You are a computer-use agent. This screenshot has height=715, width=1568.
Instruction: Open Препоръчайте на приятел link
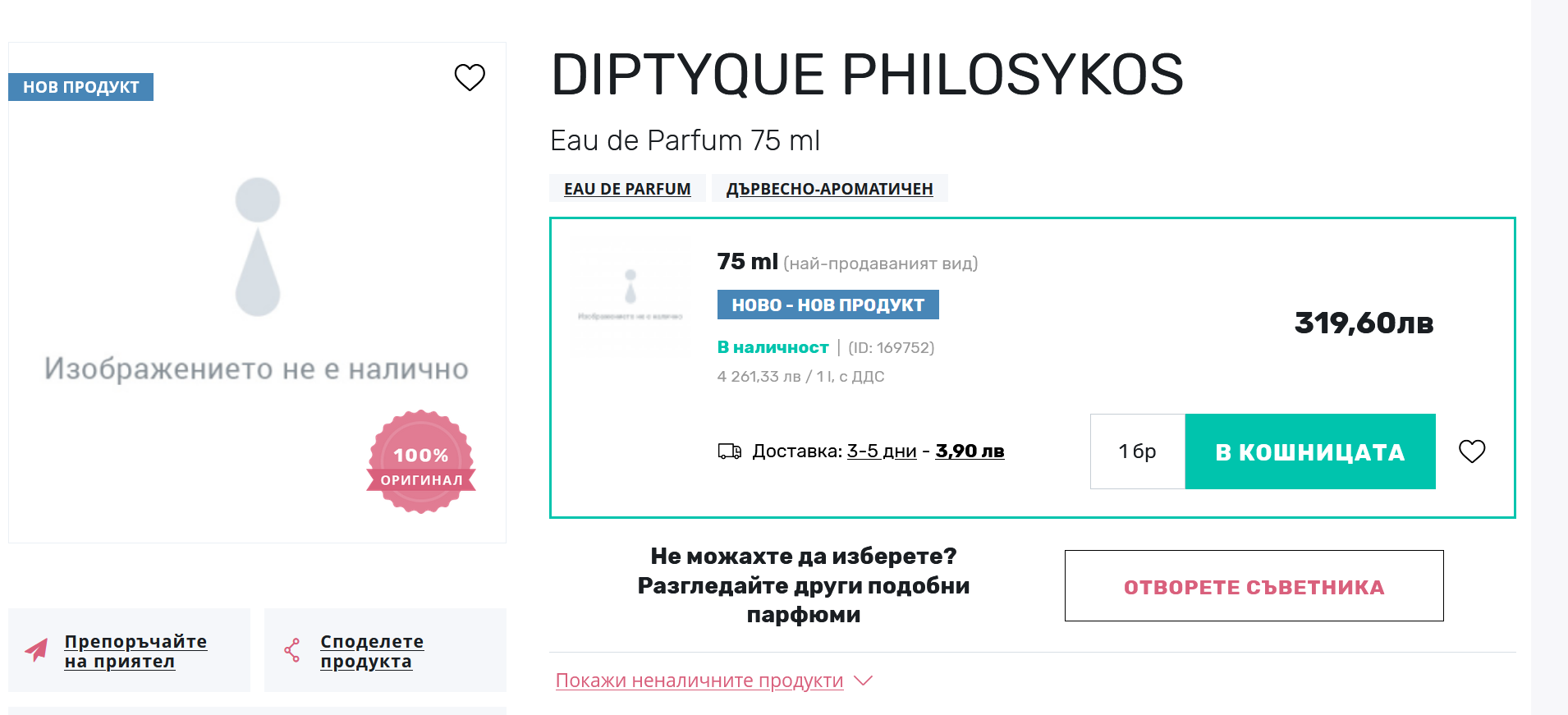135,651
